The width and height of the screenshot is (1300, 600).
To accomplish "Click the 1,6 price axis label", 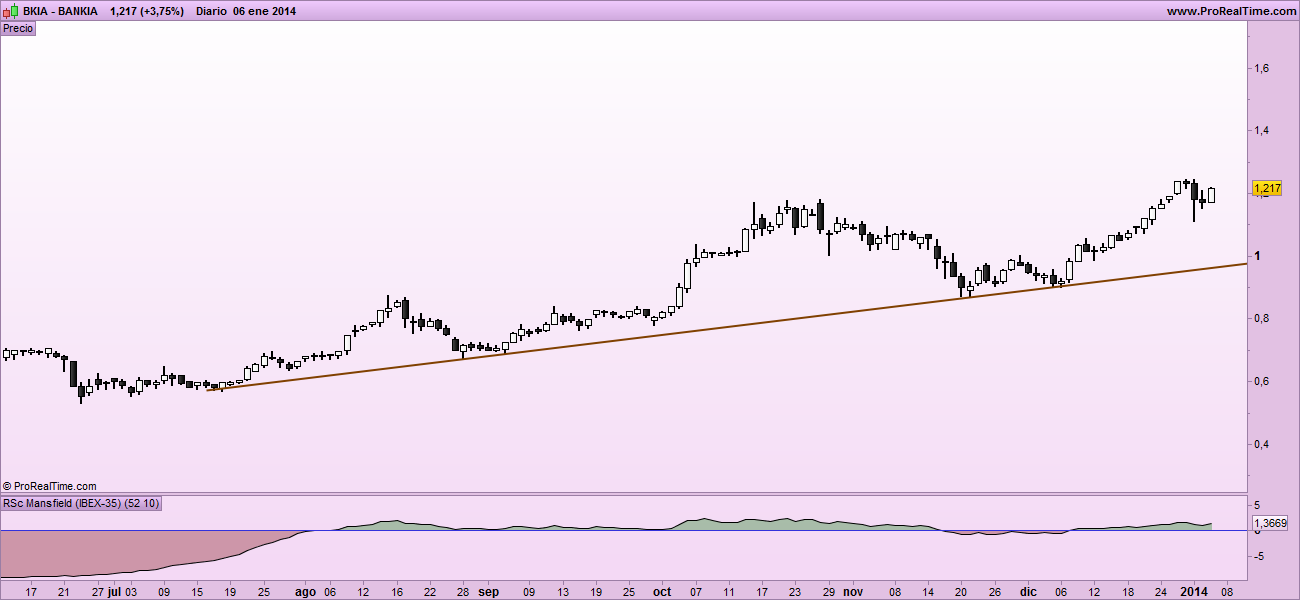I will click(x=1261, y=68).
